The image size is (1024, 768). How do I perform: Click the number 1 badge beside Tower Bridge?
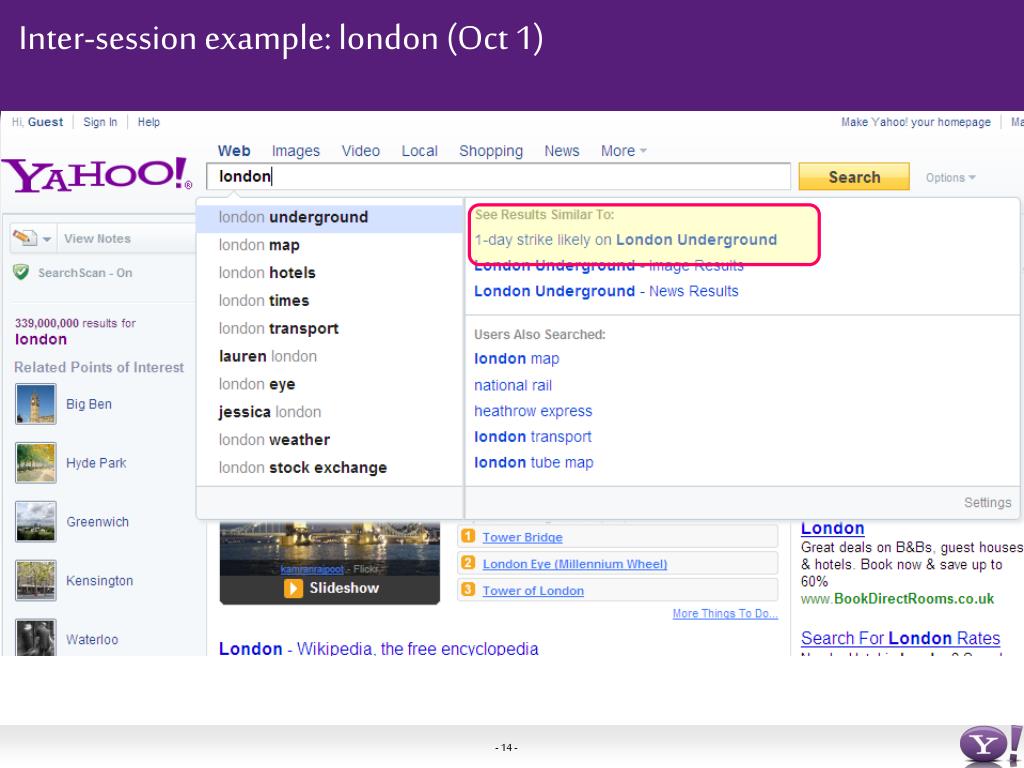[468, 536]
